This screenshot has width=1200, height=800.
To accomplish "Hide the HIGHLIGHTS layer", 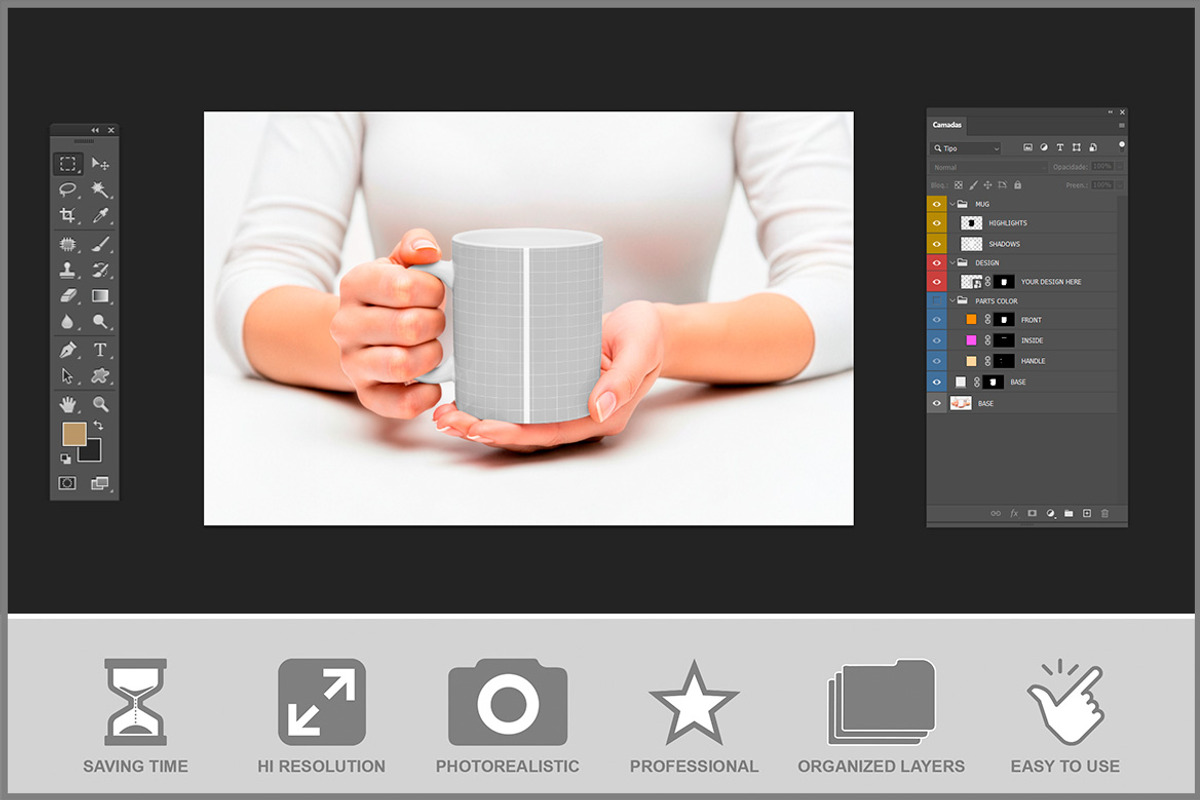I will coord(937,223).
